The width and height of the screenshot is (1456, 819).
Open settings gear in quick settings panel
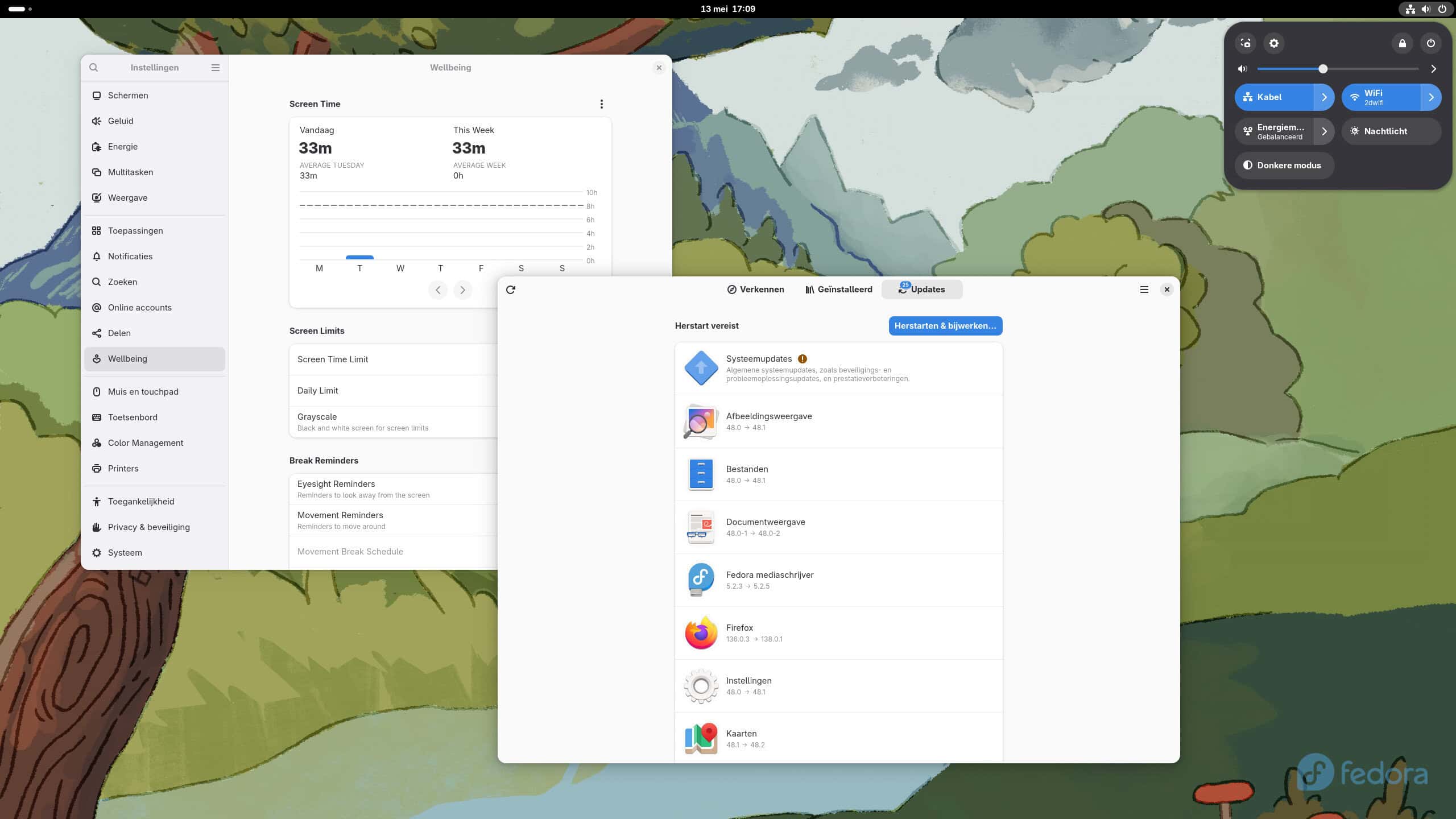coord(1274,43)
